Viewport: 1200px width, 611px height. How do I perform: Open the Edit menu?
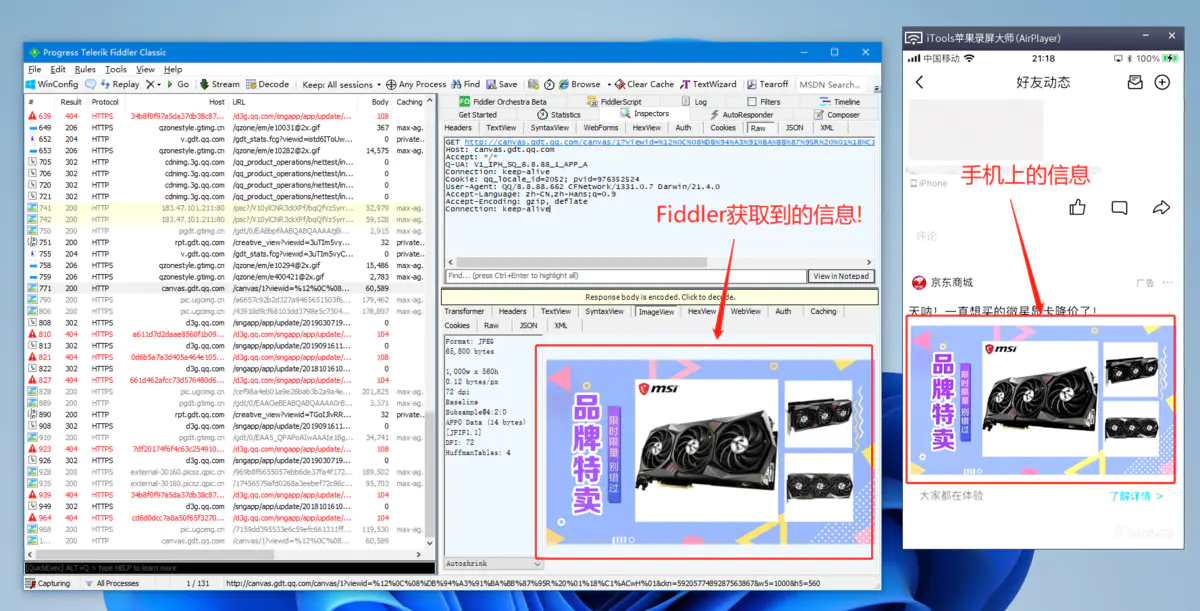point(58,70)
